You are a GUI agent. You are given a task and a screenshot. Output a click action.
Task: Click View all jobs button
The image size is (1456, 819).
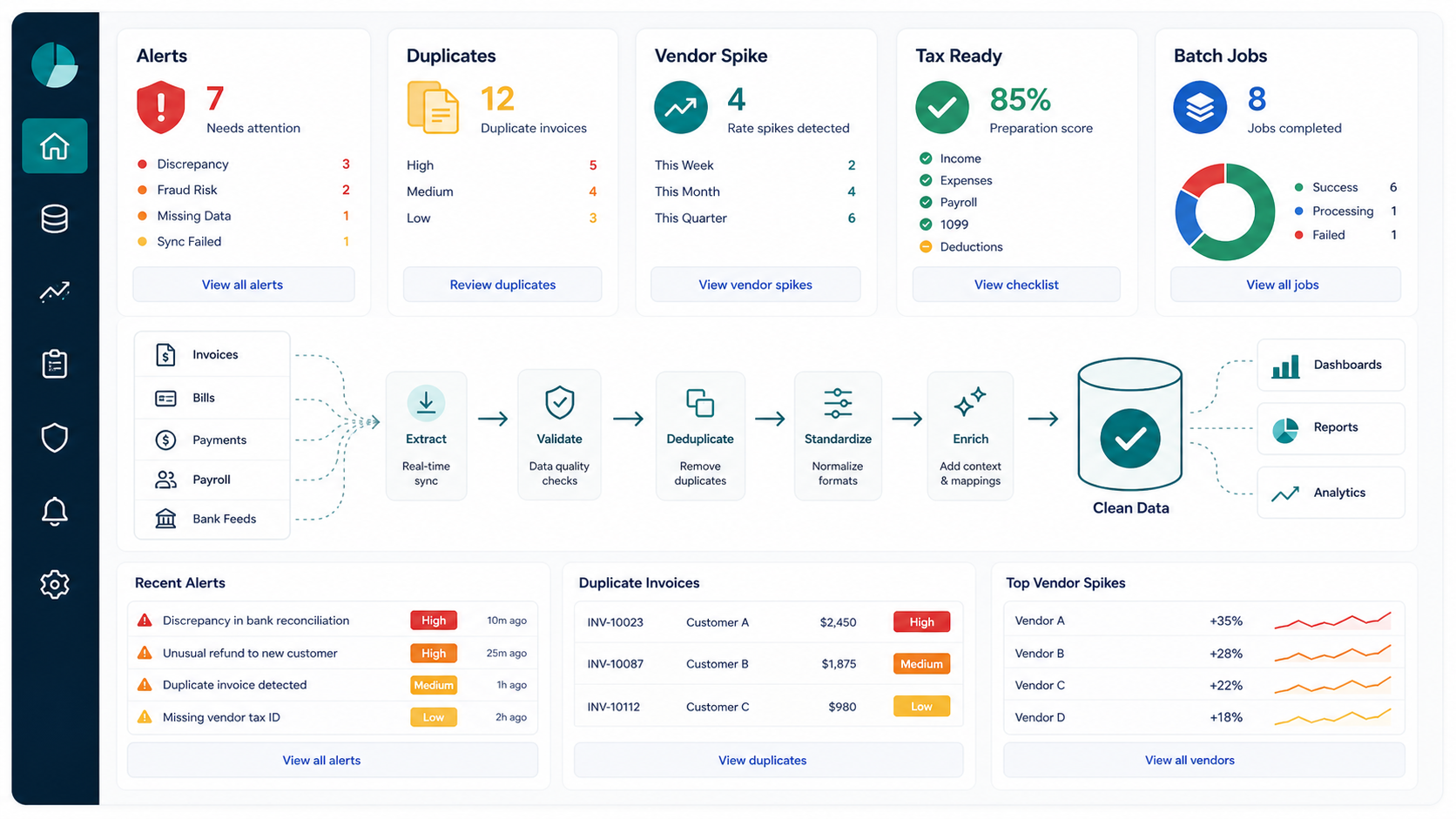[x=1285, y=285]
